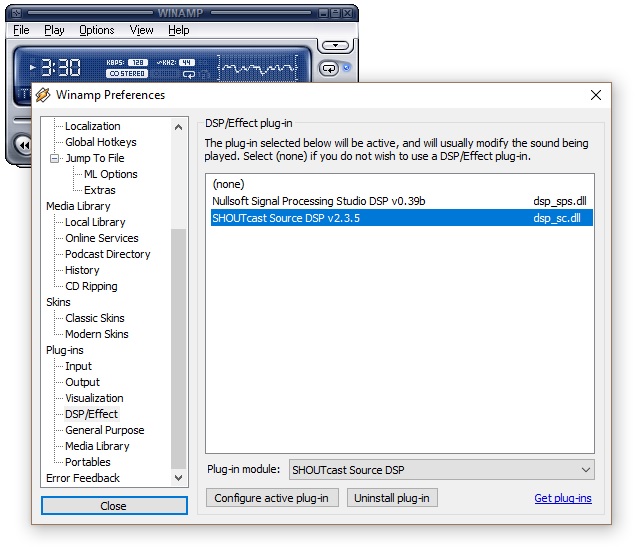Screen dimensions: 635x547
Task: Select Jump To File in the tree
Action: (x=95, y=158)
